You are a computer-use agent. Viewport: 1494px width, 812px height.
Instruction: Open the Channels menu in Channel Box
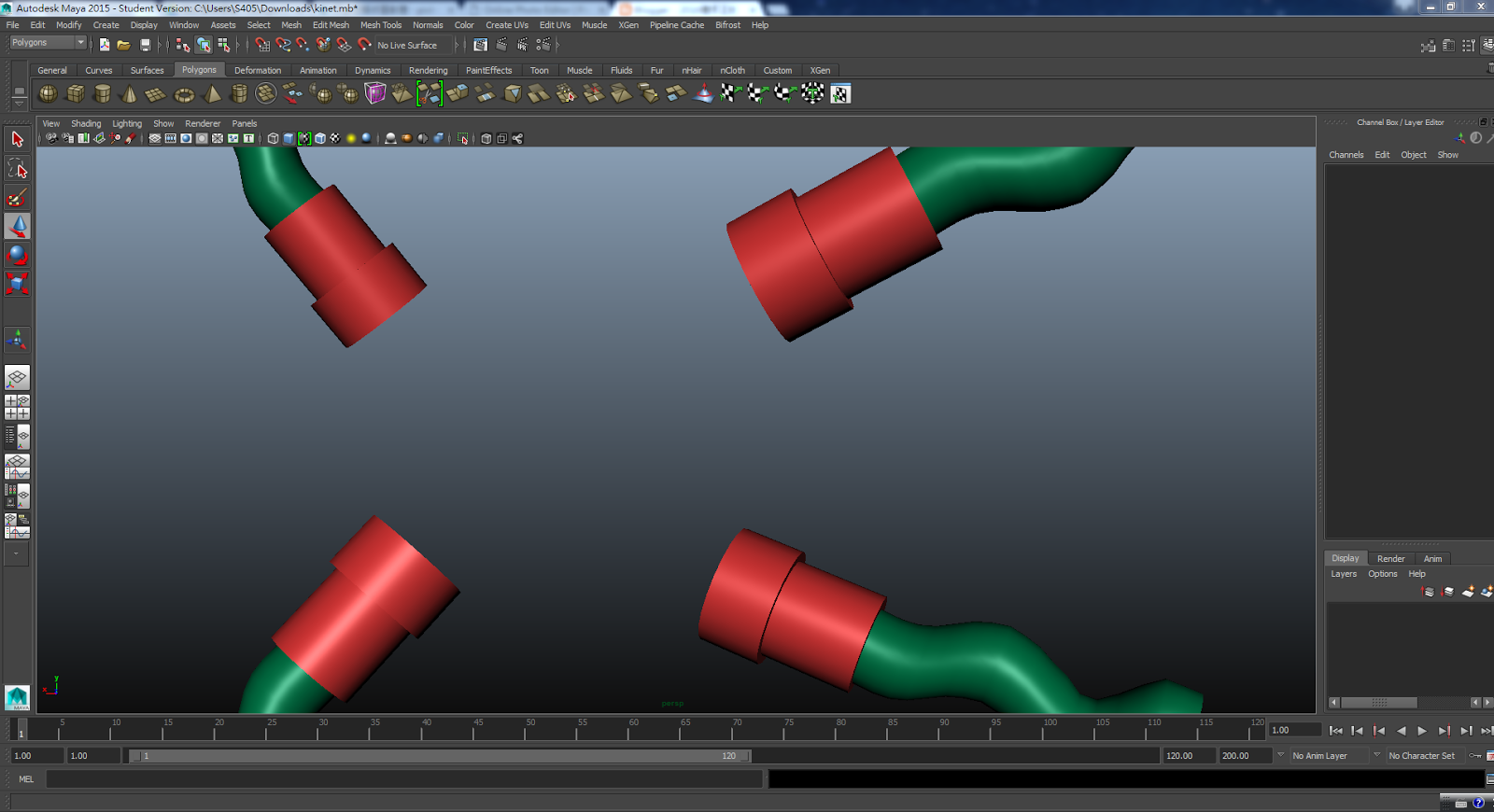pos(1346,155)
